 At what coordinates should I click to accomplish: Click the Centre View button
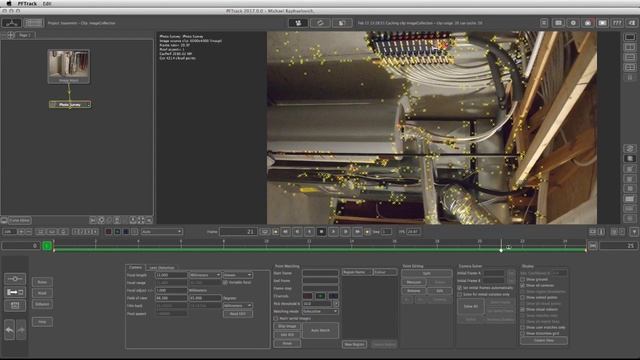tap(544, 340)
